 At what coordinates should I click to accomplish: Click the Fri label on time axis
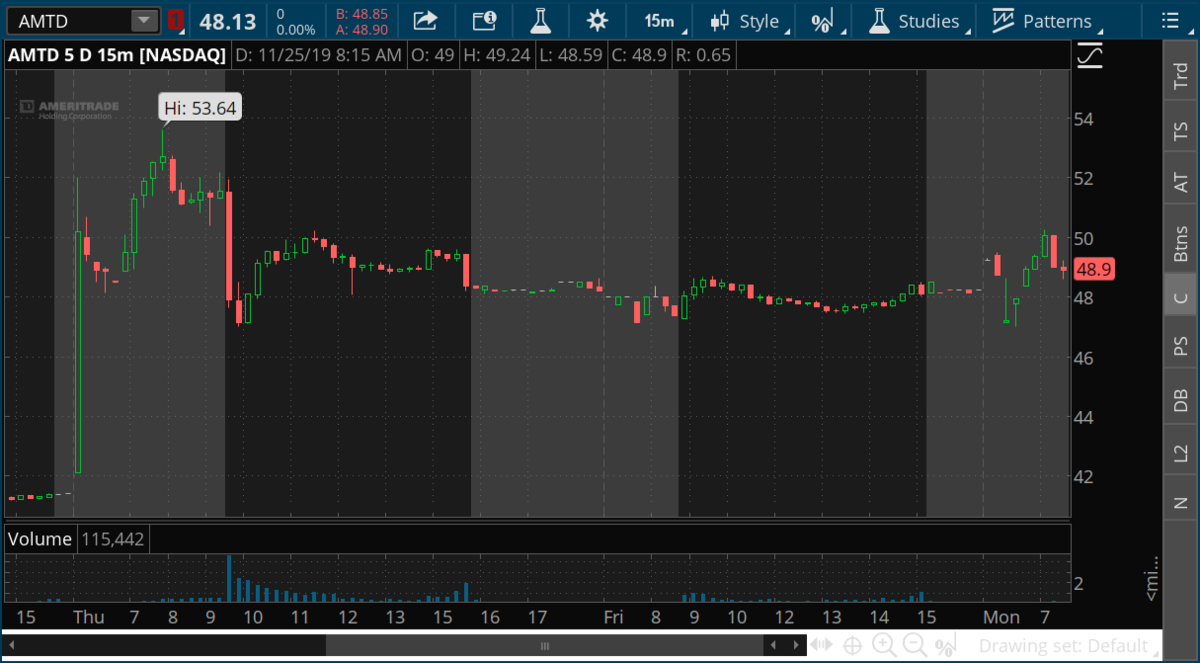pos(613,618)
